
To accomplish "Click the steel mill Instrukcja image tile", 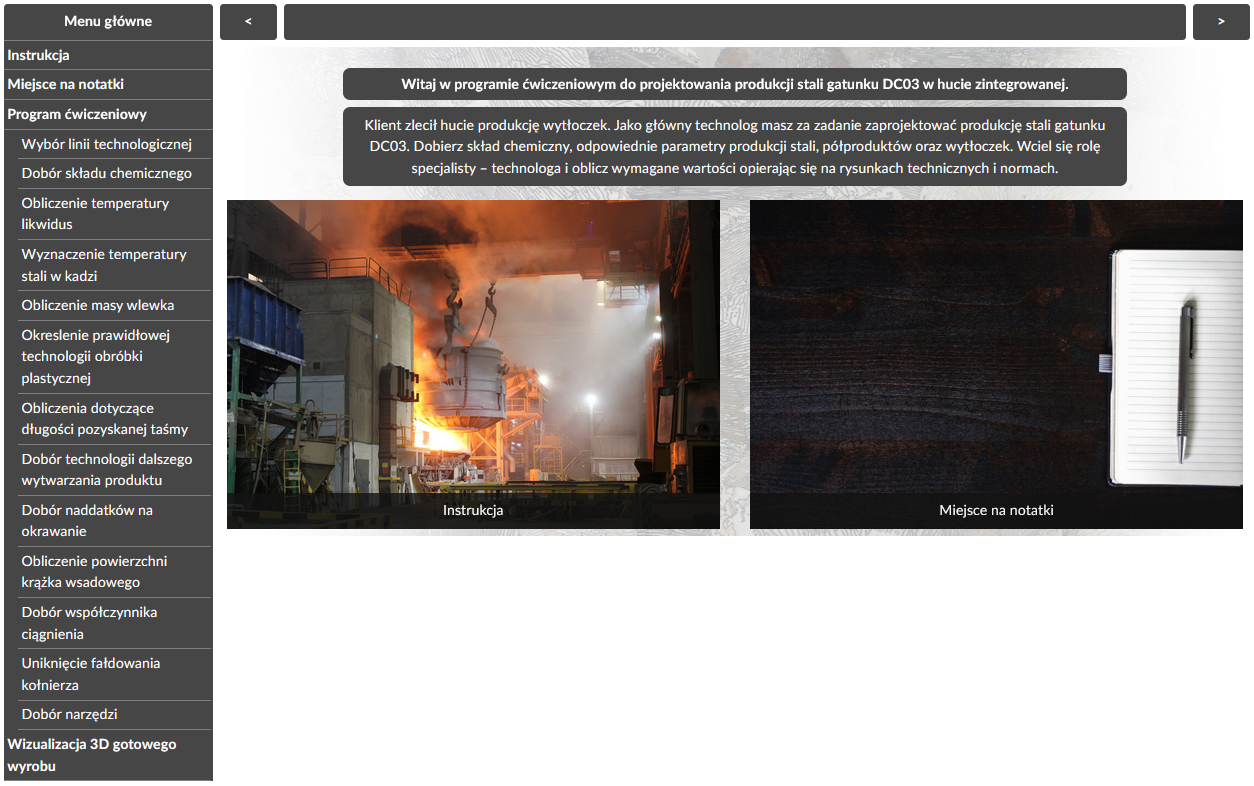I will (x=473, y=364).
